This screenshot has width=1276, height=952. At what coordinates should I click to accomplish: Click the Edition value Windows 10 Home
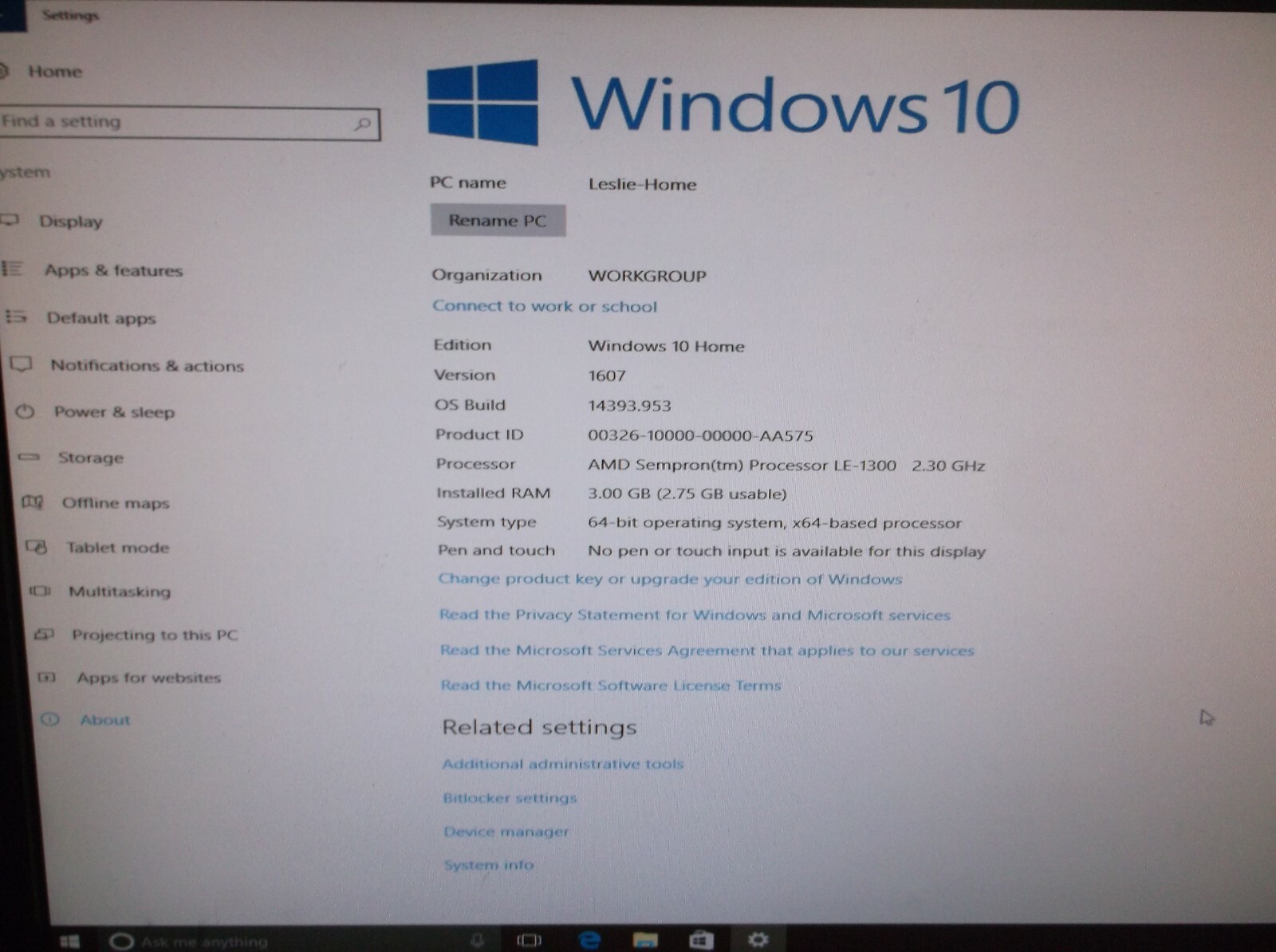point(667,346)
